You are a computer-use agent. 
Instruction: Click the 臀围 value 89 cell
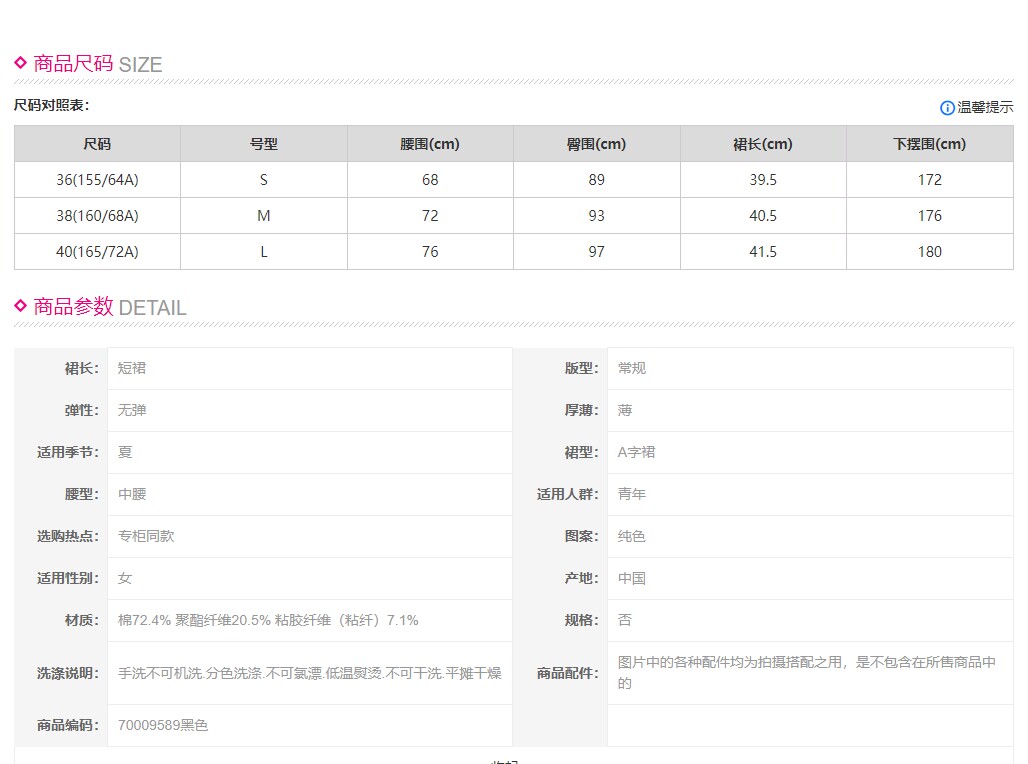pos(597,180)
